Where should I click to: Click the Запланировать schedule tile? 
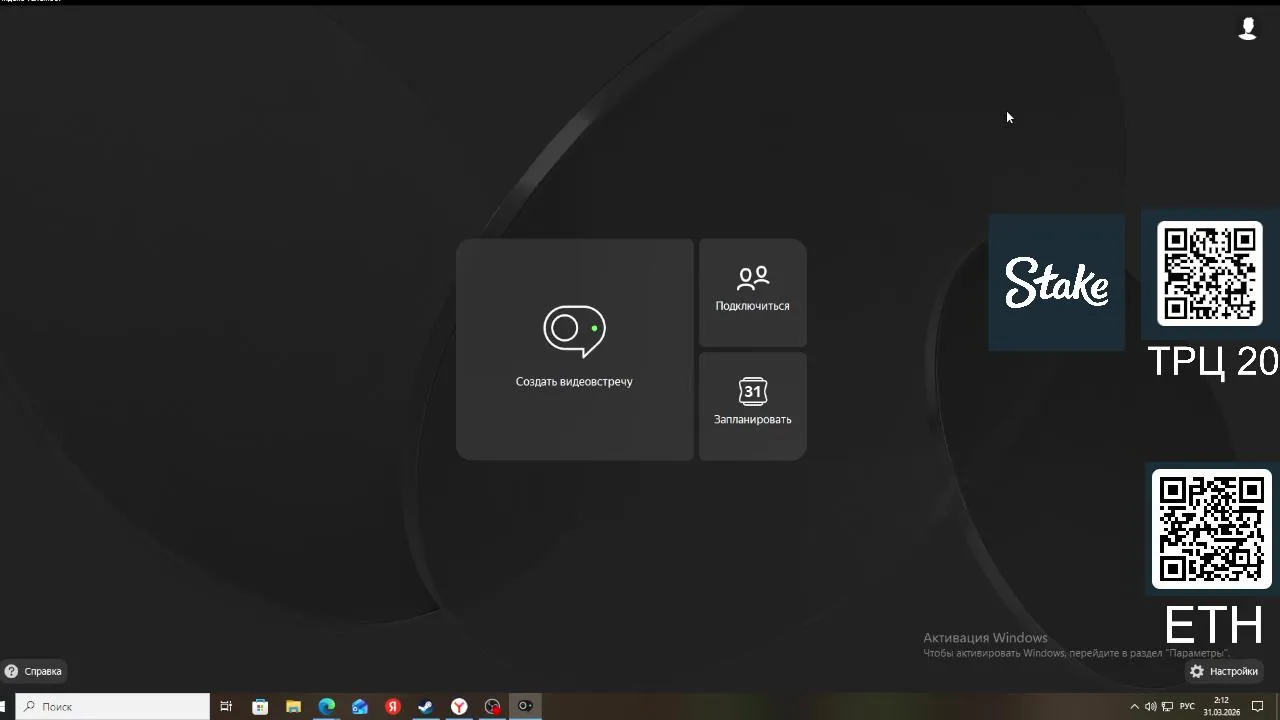[753, 406]
